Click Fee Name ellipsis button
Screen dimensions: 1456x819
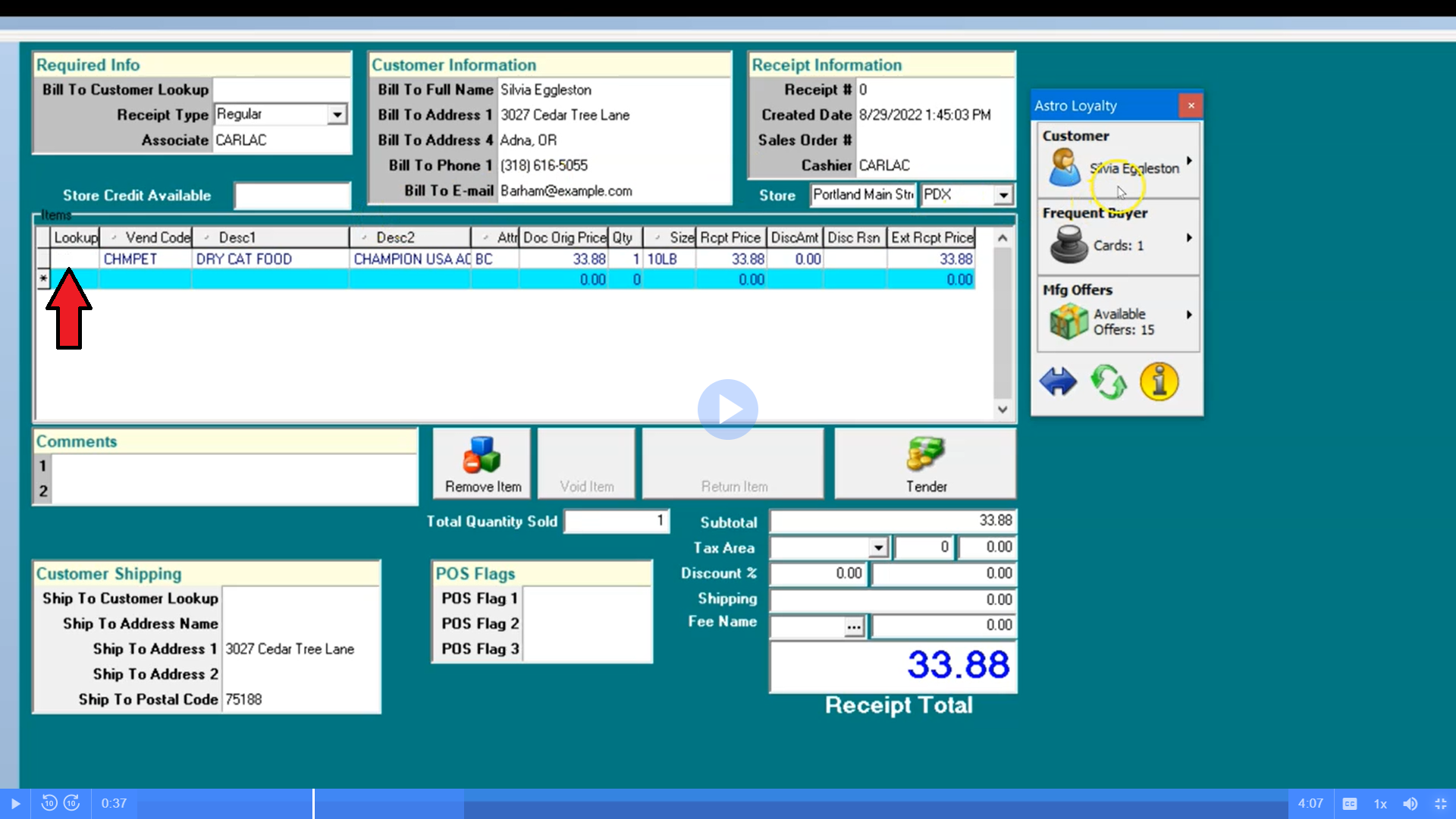pyautogui.click(x=854, y=626)
